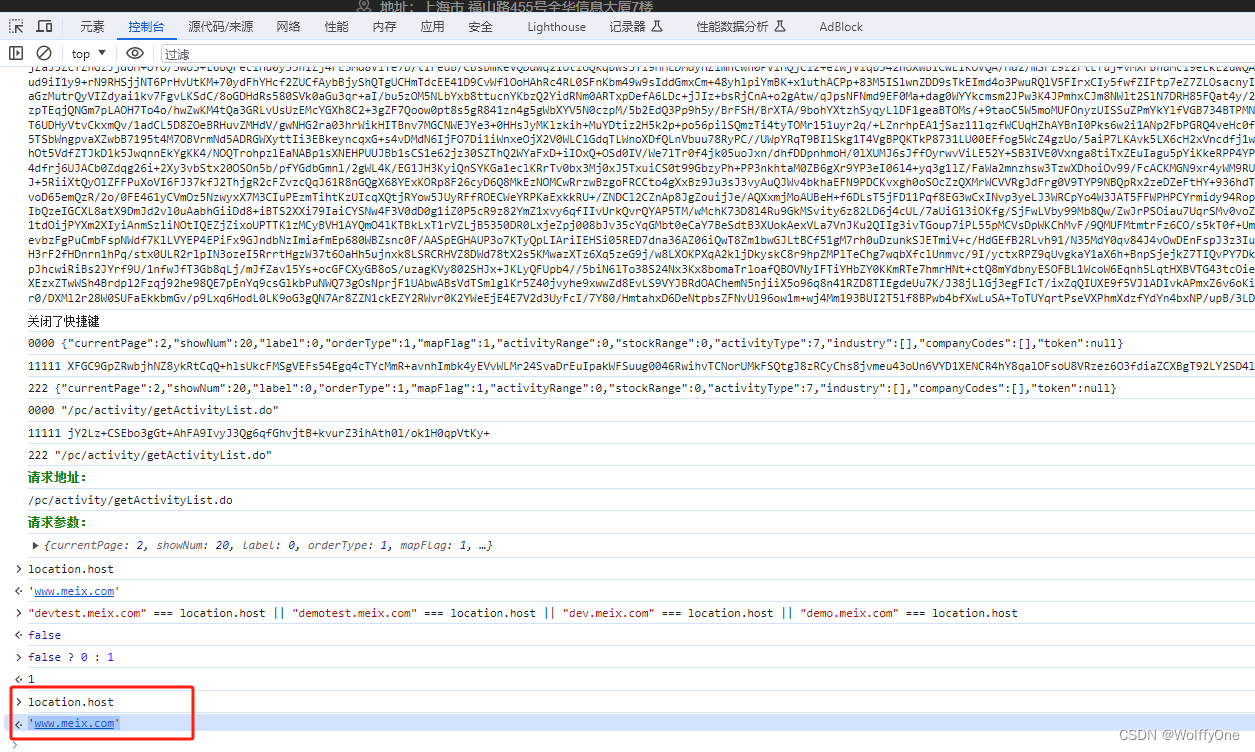Viewport: 1255px width, 752px height.
Task: Activate the inspect element picker icon
Action: pyautogui.click(x=17, y=27)
